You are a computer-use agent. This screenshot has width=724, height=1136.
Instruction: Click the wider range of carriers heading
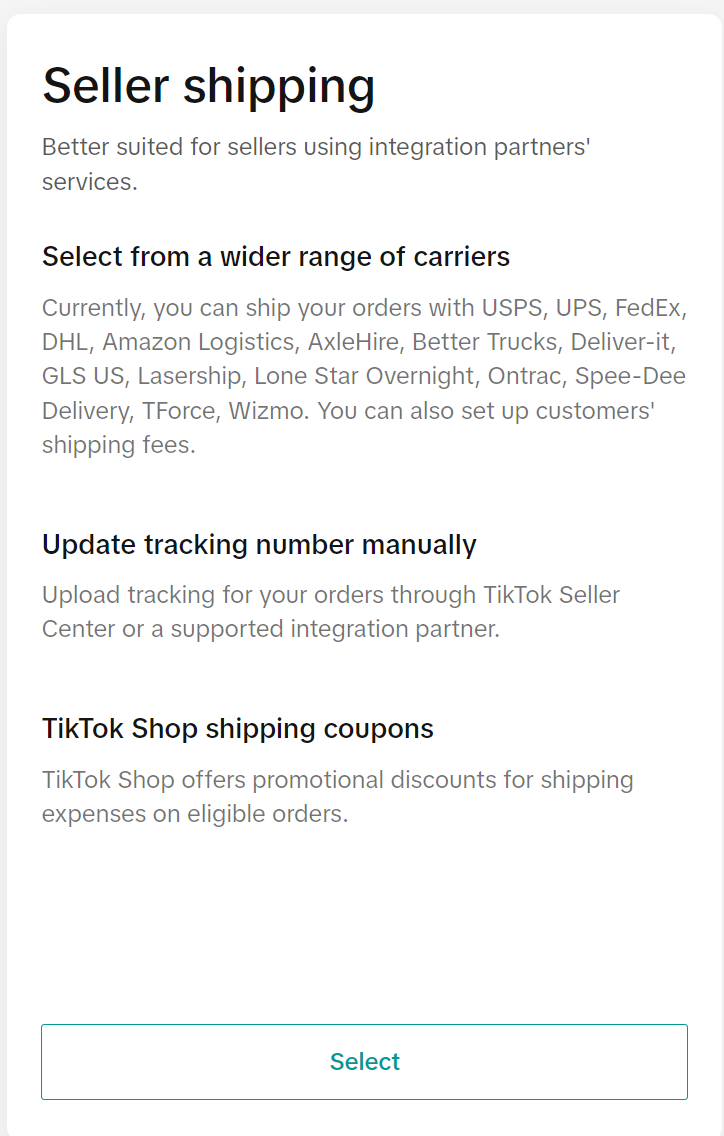275,257
